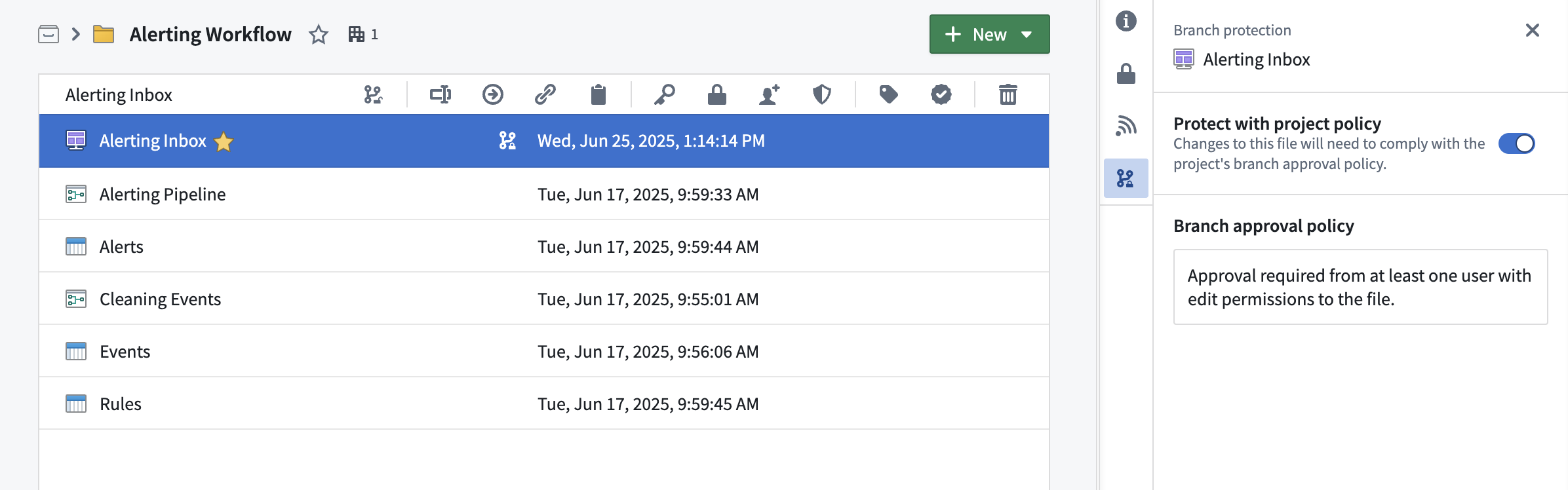1568x490 pixels.
Task: Toggle the Alerting Workflow favorite star
Action: coord(319,35)
